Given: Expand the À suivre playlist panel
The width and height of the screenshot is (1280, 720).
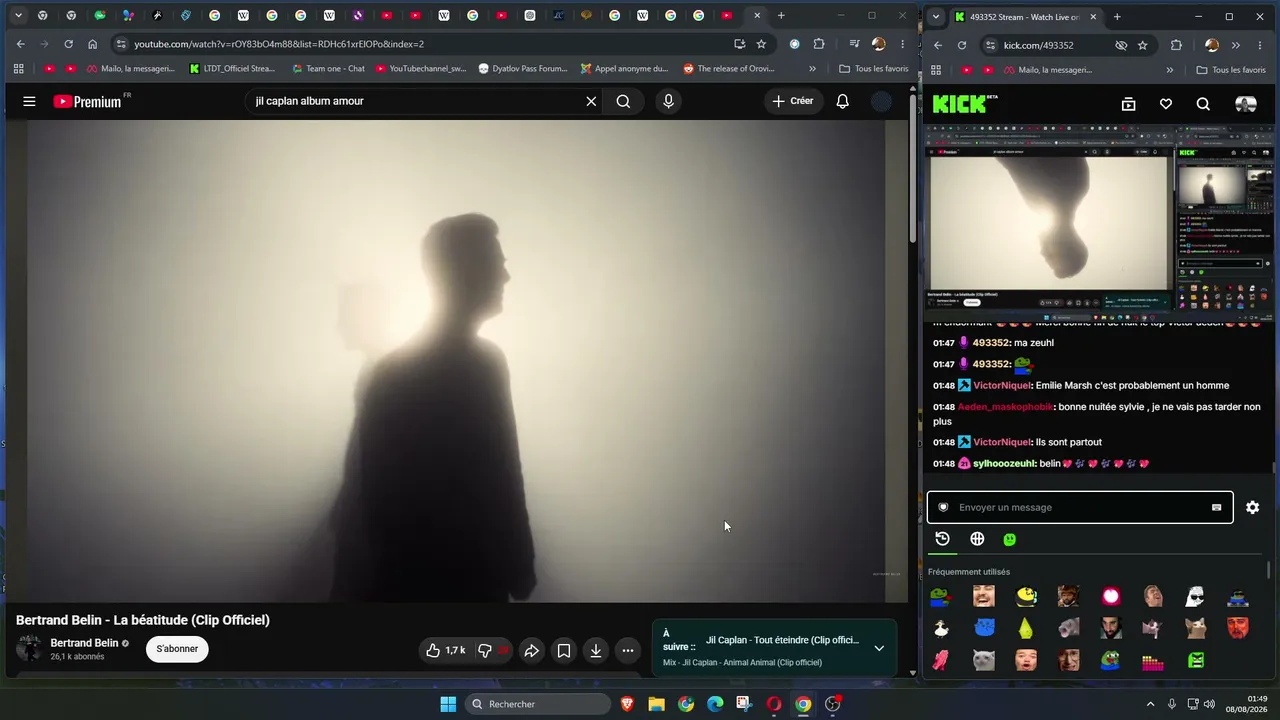Looking at the screenshot, I should click(x=879, y=648).
